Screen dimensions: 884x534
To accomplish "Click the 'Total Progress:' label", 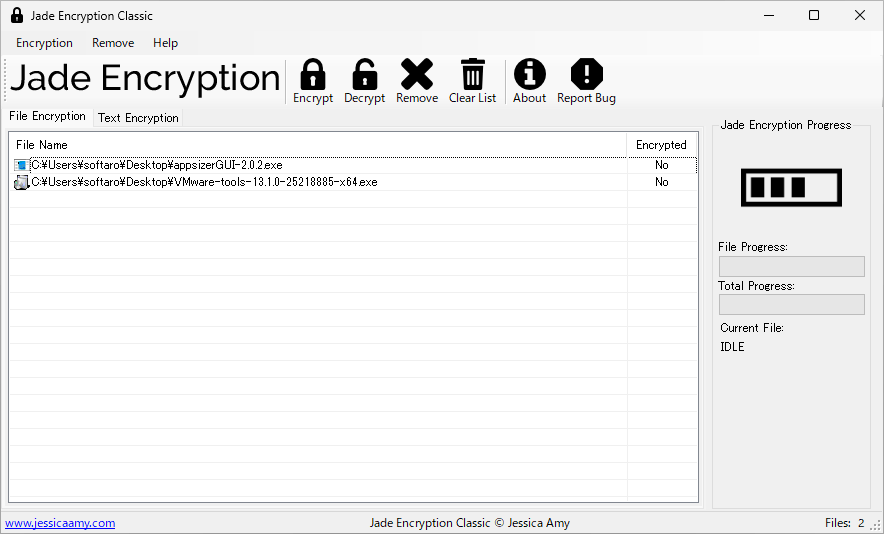I will (x=756, y=286).
